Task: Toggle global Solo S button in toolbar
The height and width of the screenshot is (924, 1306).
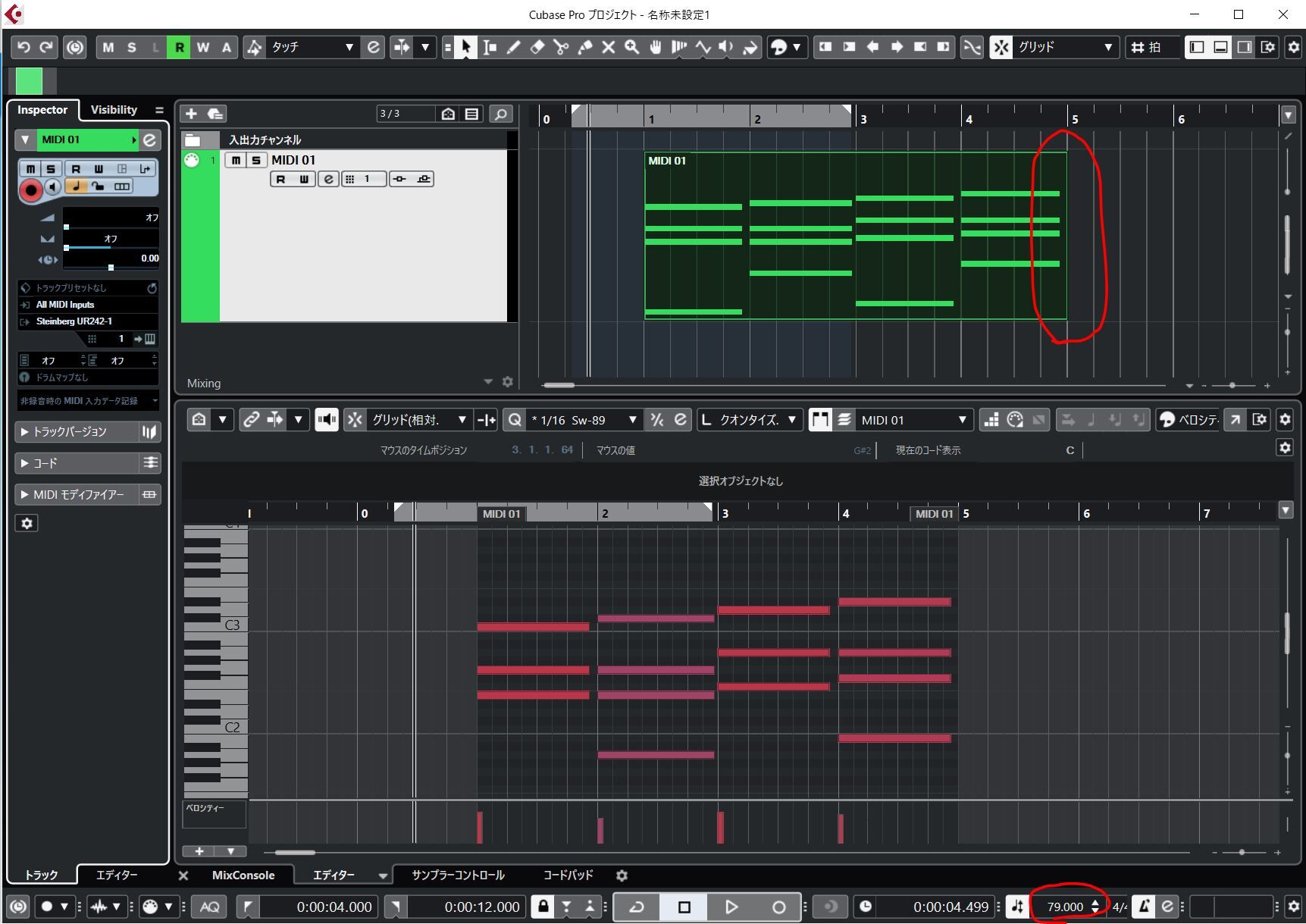Action: tap(132, 47)
